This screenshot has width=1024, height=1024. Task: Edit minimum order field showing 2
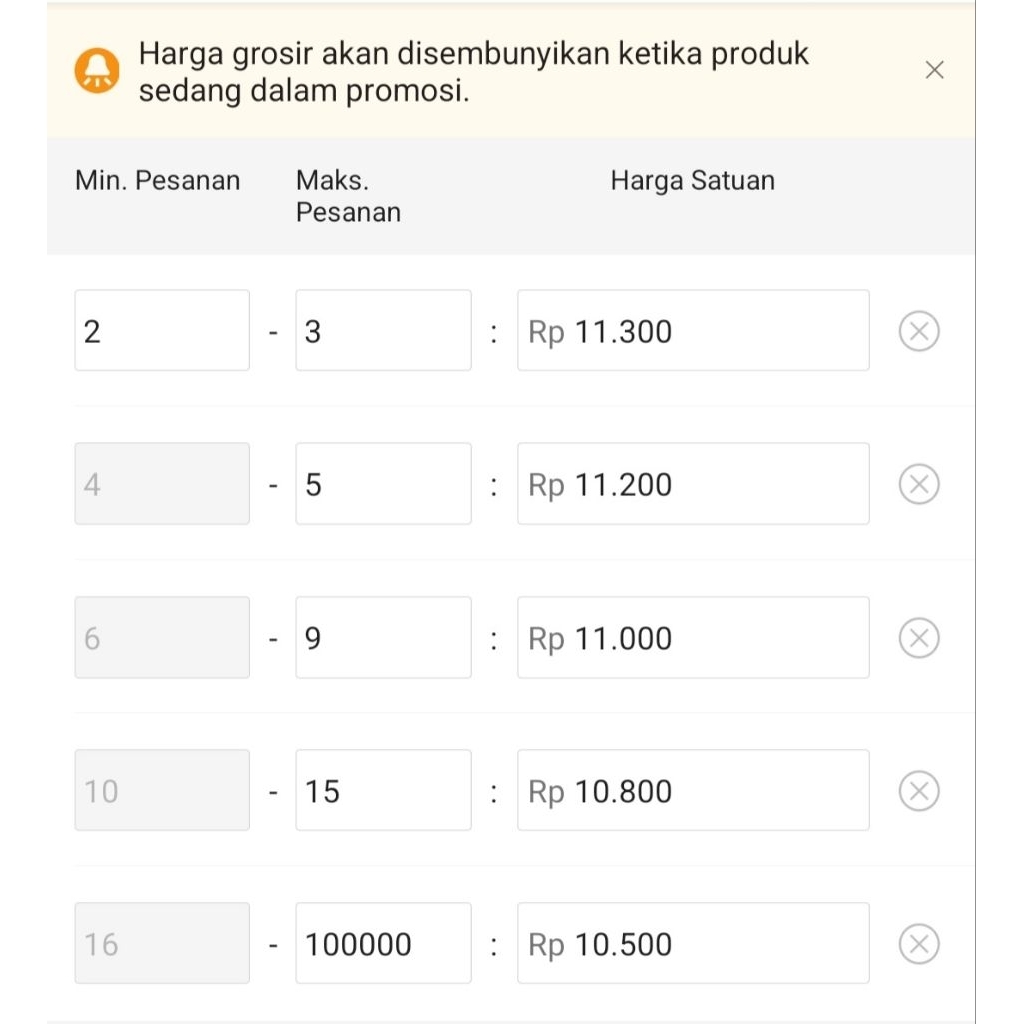[x=162, y=331]
